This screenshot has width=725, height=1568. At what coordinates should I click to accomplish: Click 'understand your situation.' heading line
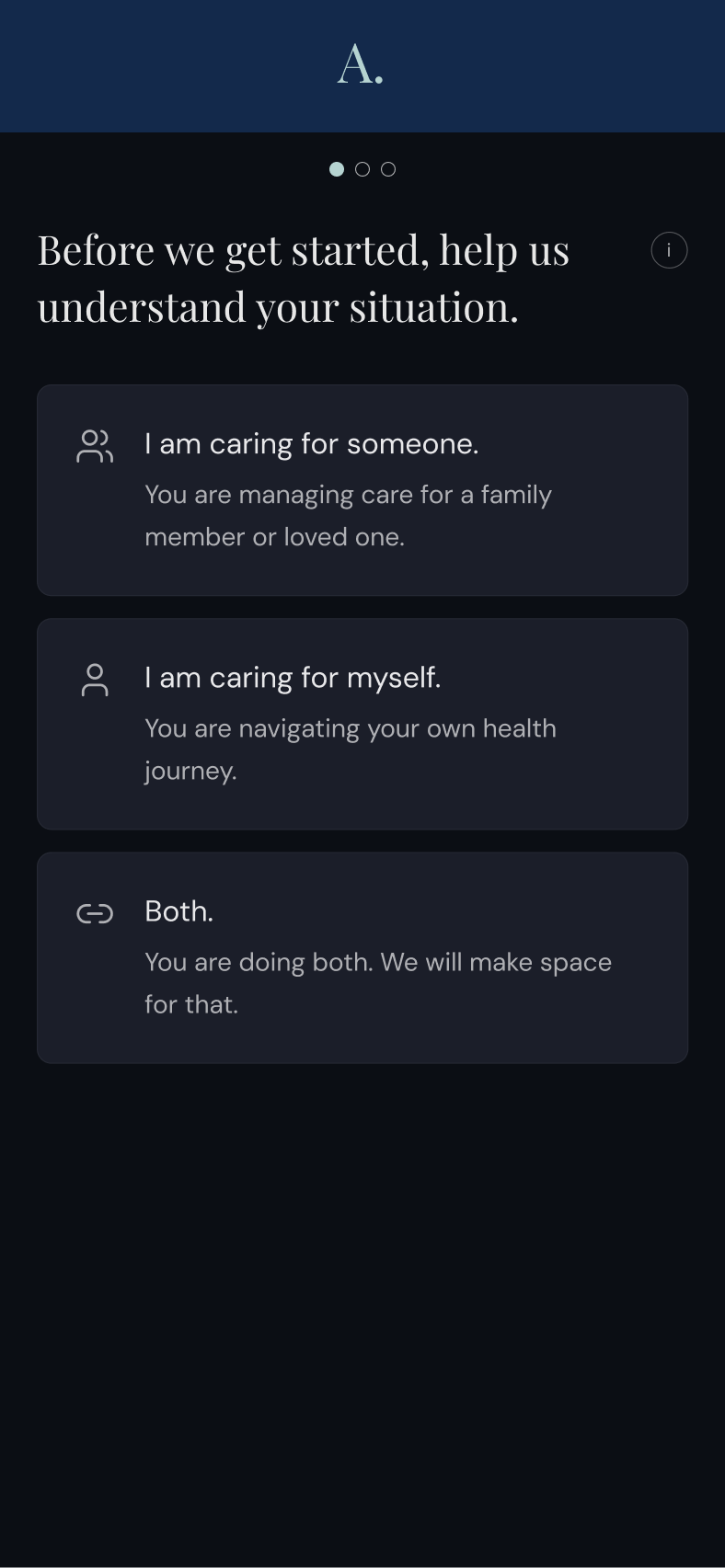click(x=278, y=307)
